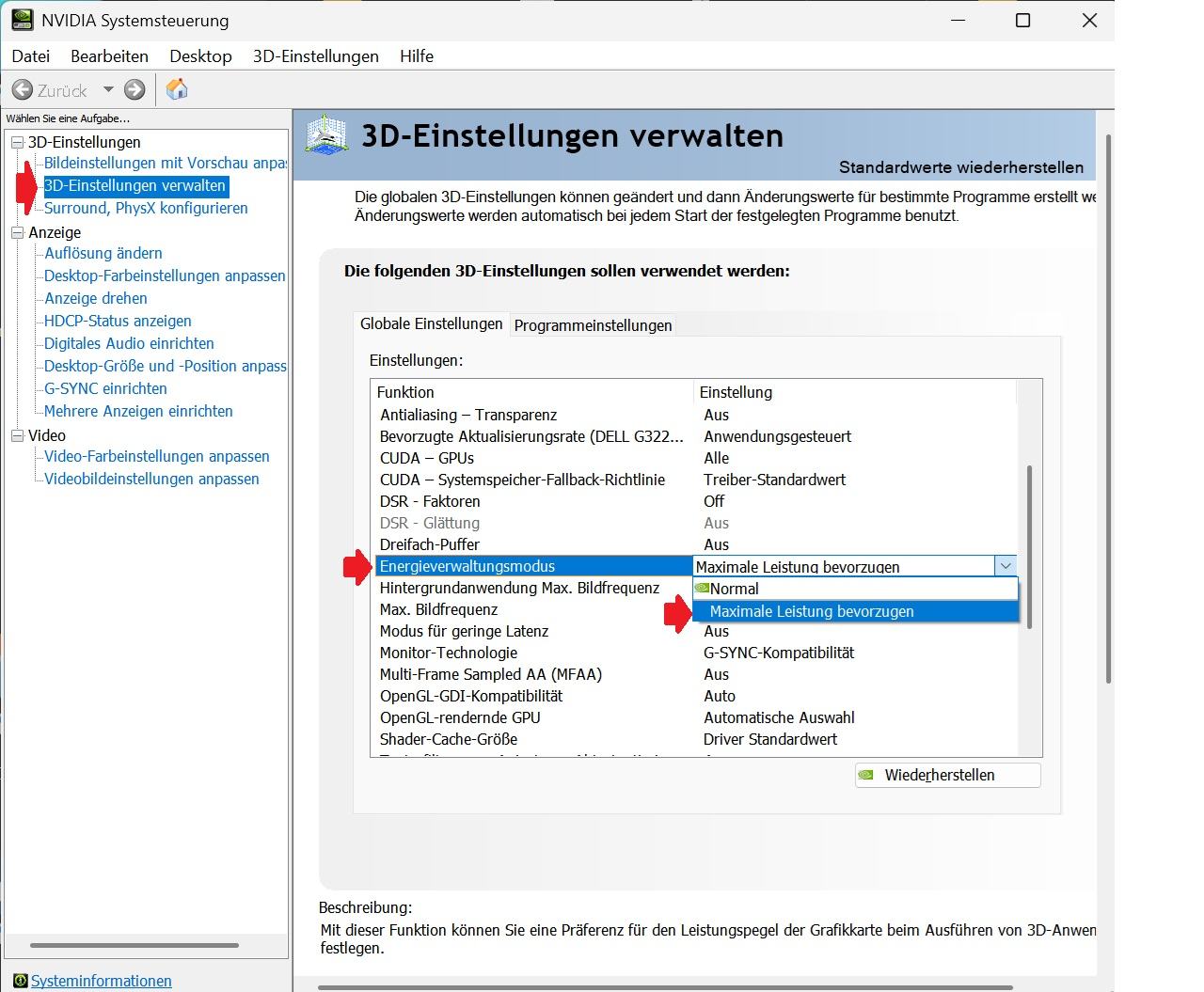Click the NVIDIA logo in title bar

tap(22, 20)
